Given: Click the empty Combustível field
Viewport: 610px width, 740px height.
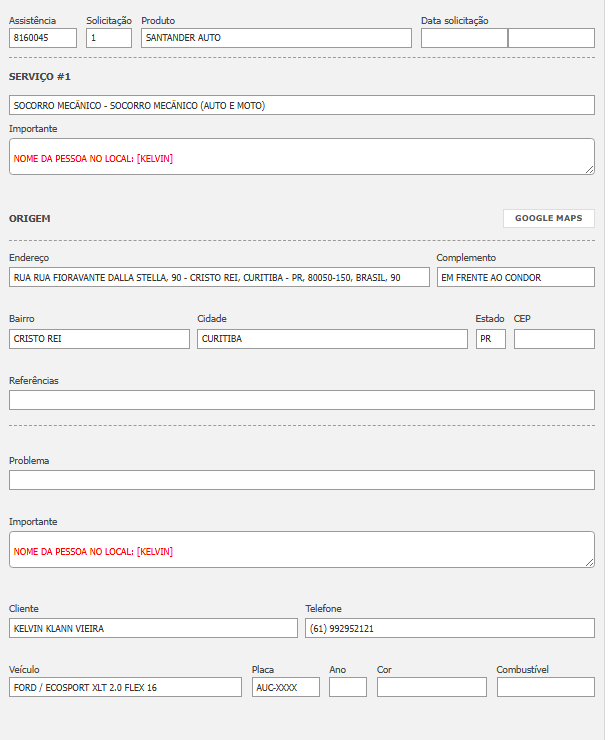Looking at the screenshot, I should point(545,687).
